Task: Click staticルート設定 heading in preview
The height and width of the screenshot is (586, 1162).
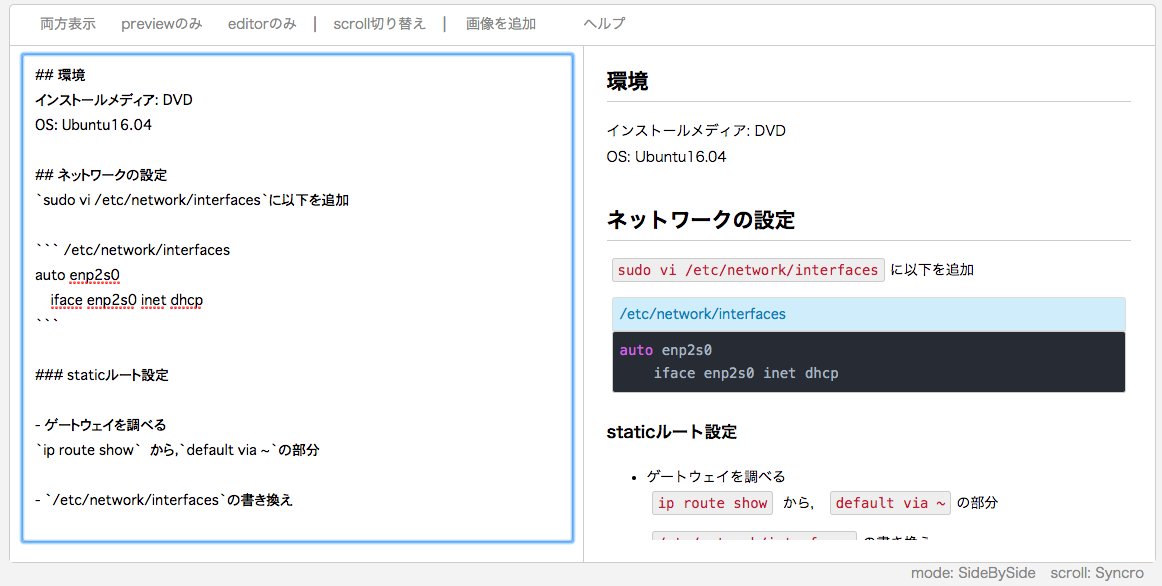Action: coord(671,432)
